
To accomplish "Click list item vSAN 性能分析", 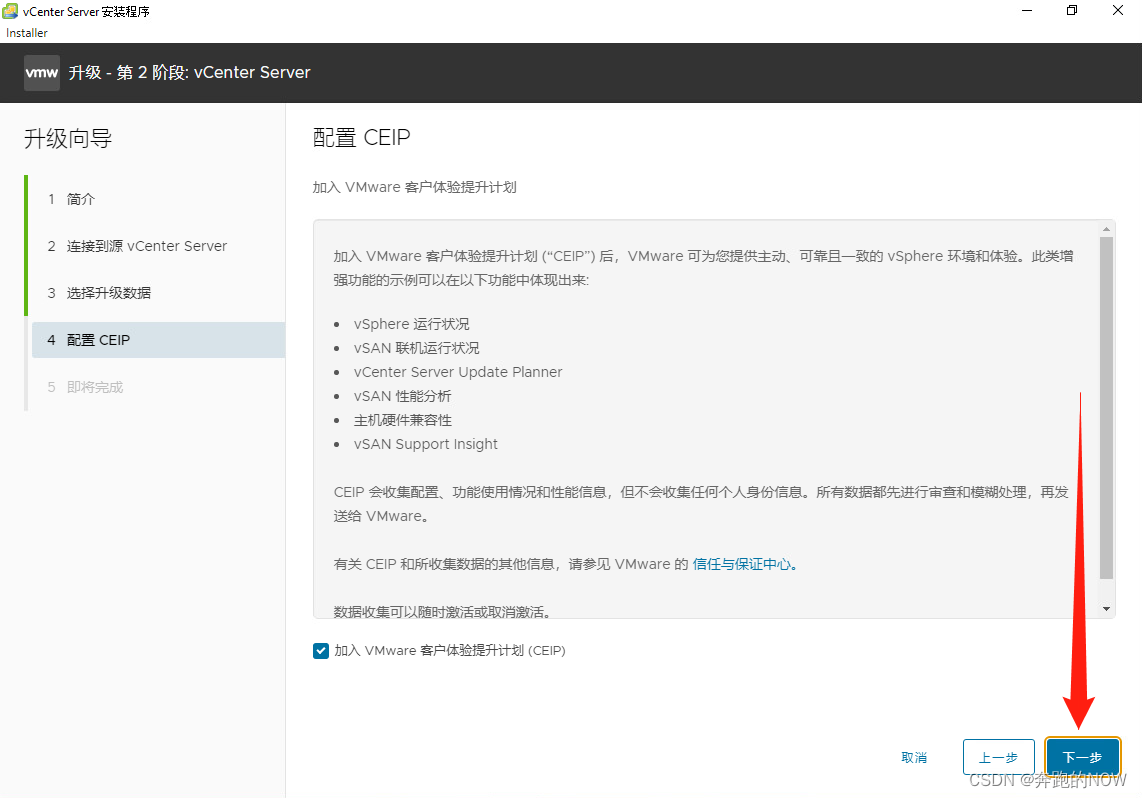I will pyautogui.click(x=403, y=396).
